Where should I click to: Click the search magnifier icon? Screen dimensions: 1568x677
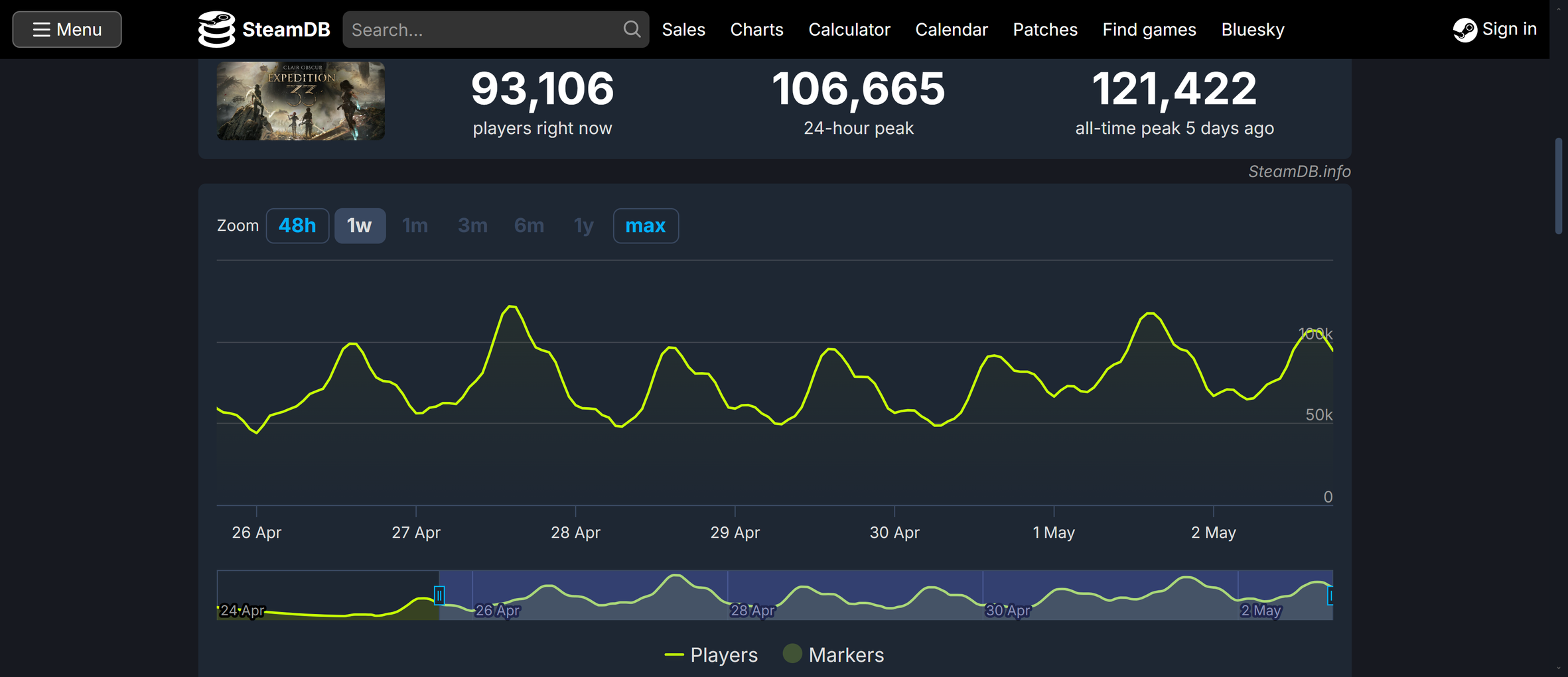[632, 29]
